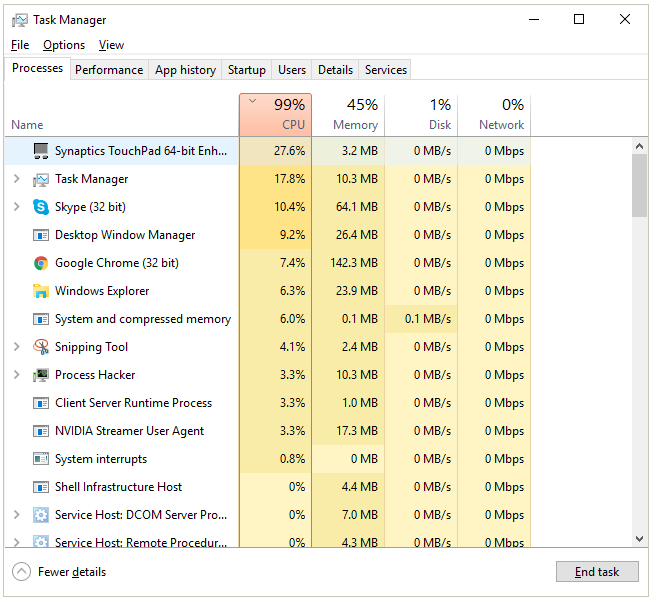Viewport: 652px width, 601px height.
Task: Sort by the CPU column header
Action: pyautogui.click(x=275, y=115)
